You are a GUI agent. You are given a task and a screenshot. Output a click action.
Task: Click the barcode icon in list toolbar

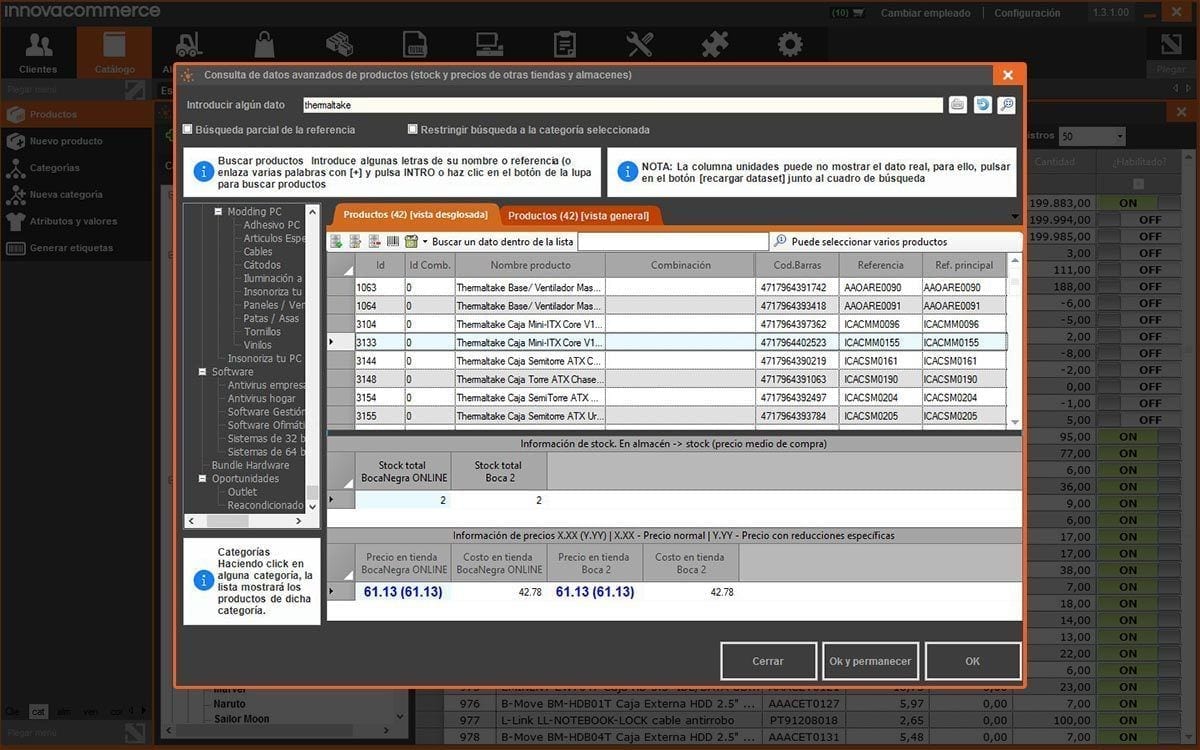pyautogui.click(x=393, y=242)
